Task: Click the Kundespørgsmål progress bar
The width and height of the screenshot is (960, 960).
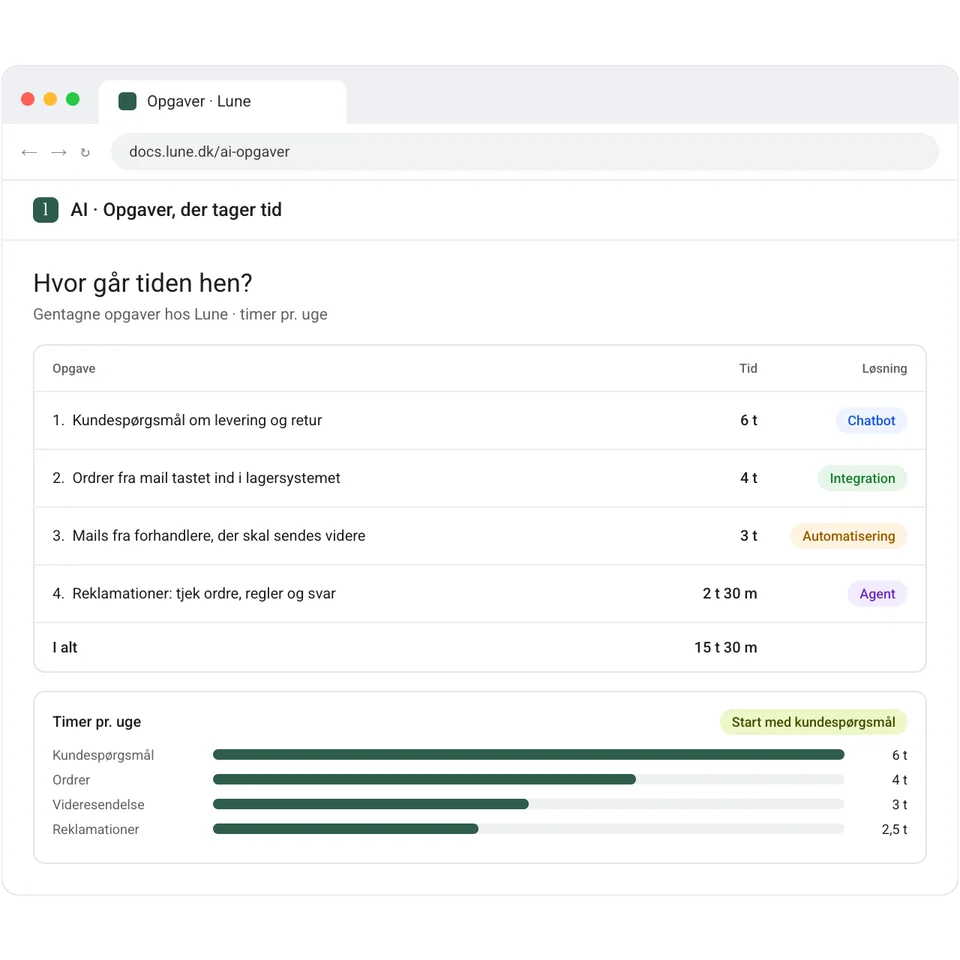Action: [528, 755]
